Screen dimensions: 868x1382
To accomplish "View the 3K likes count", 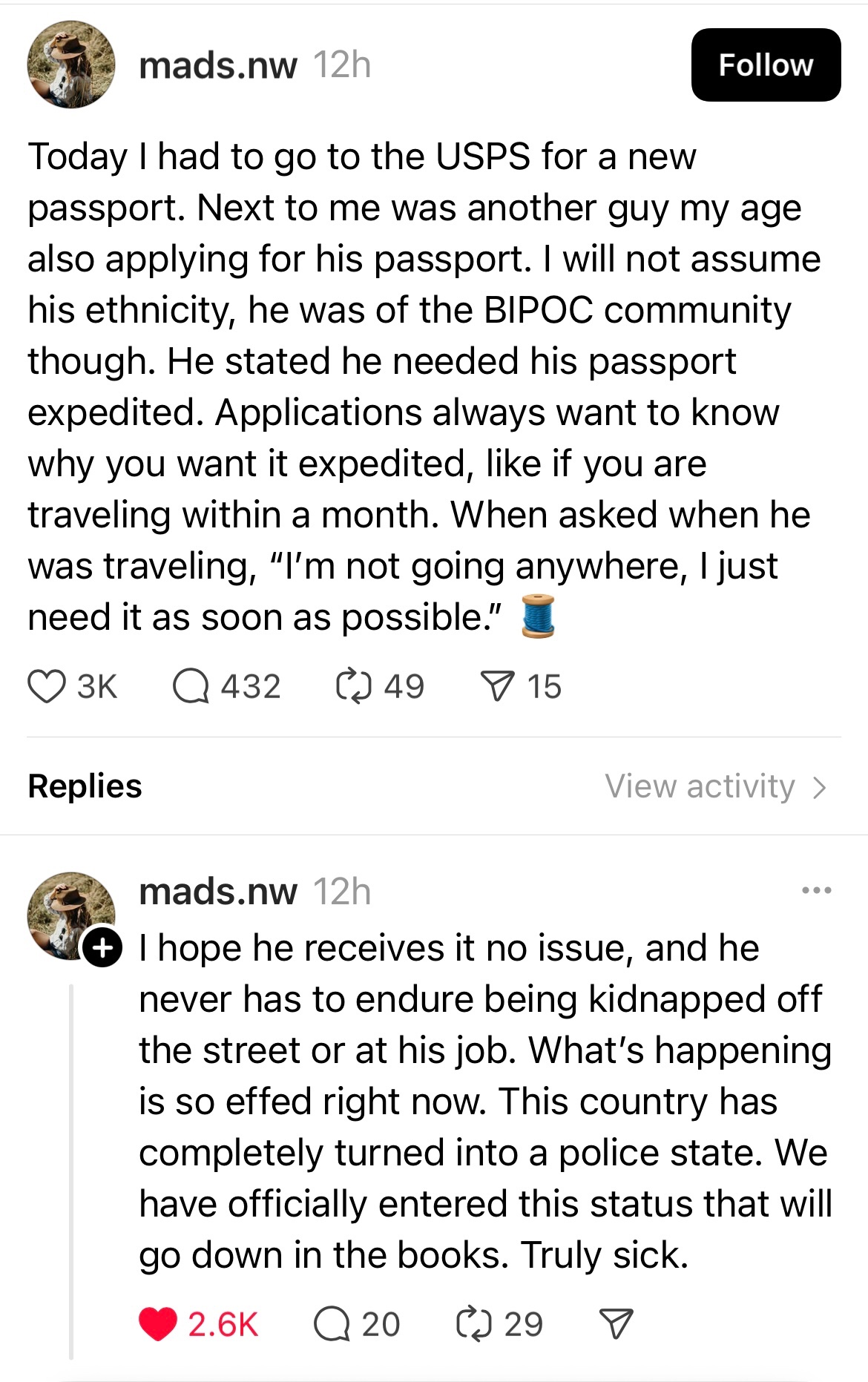I will click(x=96, y=686).
